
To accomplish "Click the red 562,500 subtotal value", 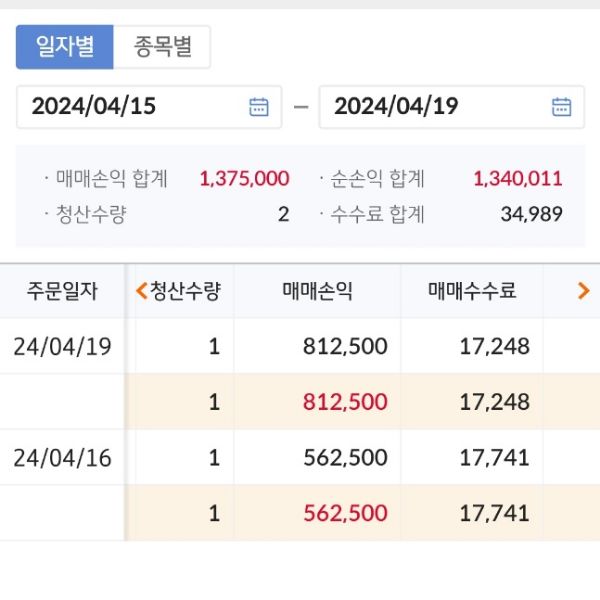I will coord(344,513).
